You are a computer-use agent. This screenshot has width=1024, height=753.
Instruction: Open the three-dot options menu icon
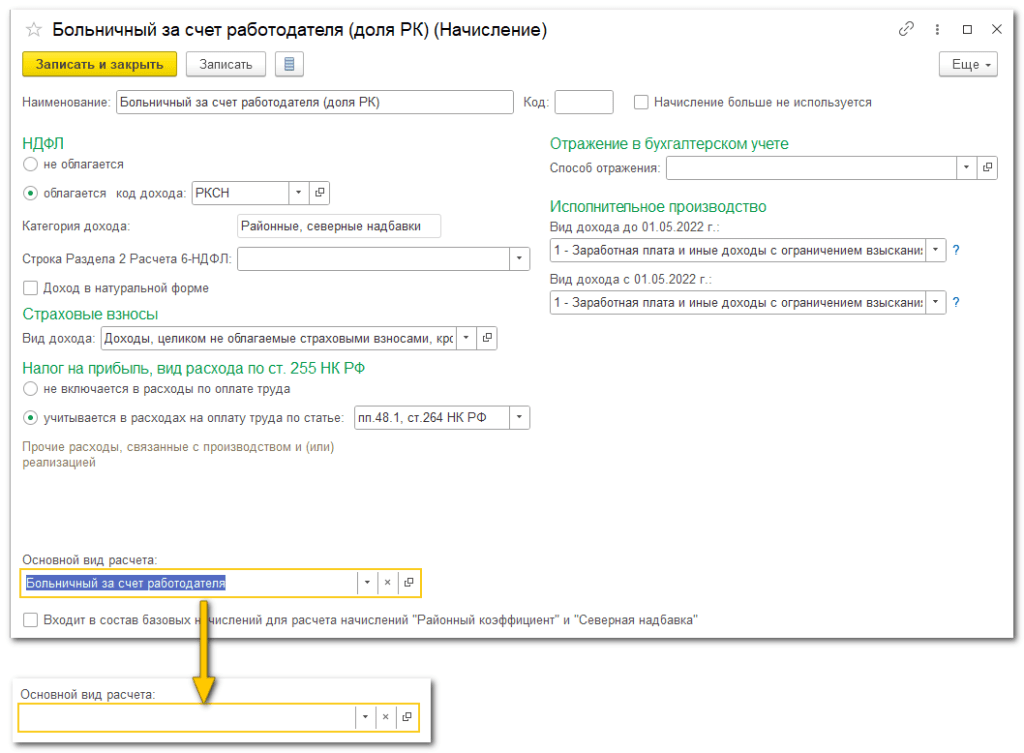coord(937,30)
